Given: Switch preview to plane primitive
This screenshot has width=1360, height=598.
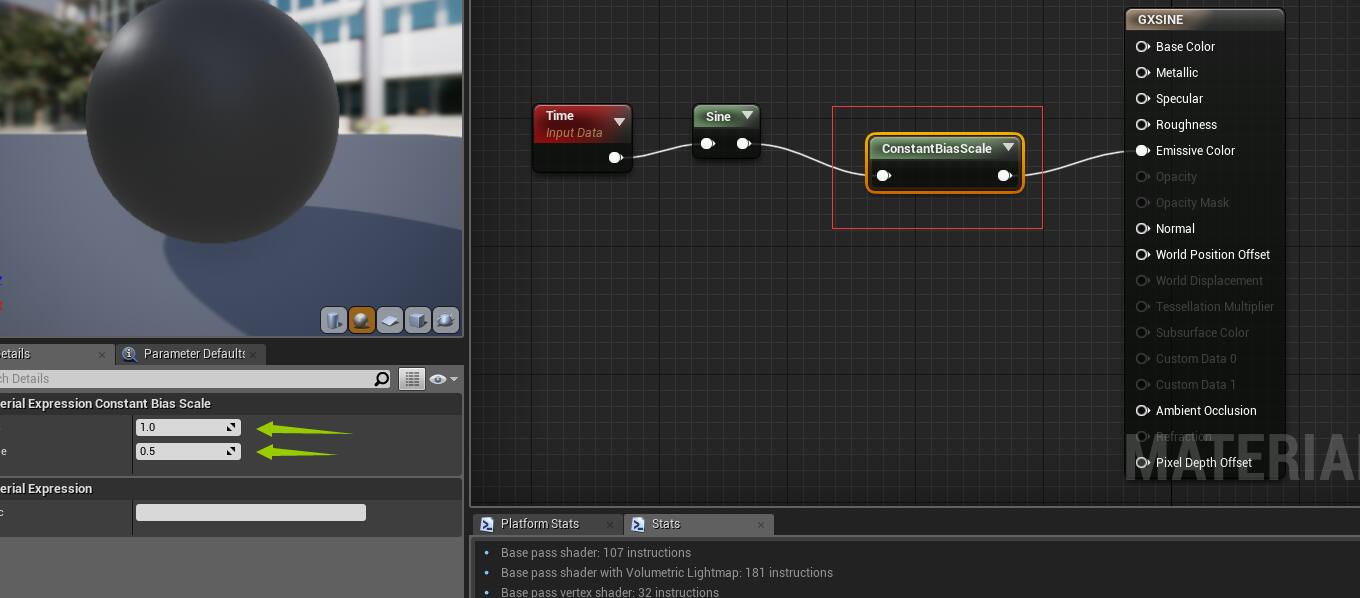Looking at the screenshot, I should tap(389, 320).
